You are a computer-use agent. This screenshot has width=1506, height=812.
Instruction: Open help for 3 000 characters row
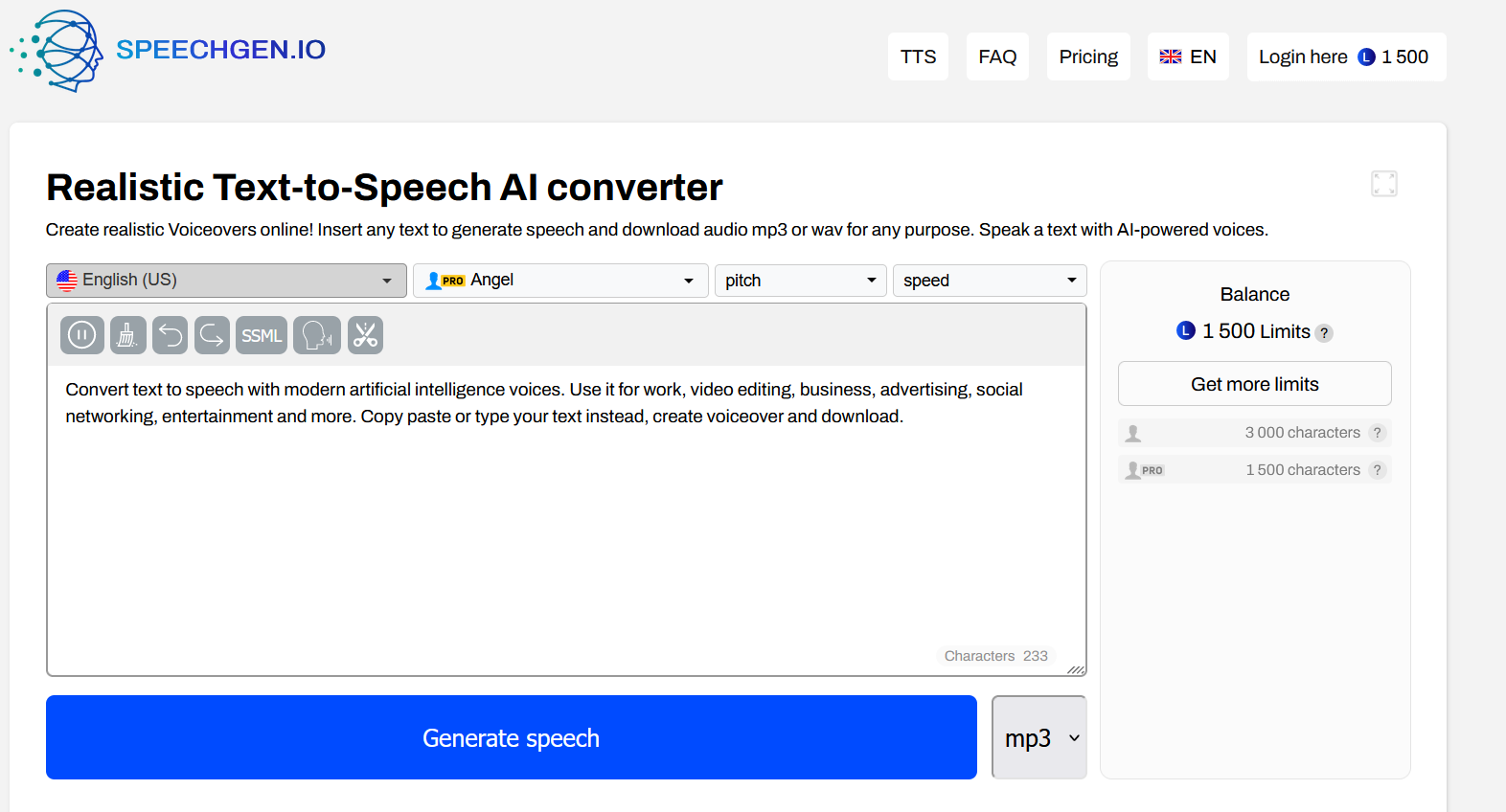tap(1378, 433)
